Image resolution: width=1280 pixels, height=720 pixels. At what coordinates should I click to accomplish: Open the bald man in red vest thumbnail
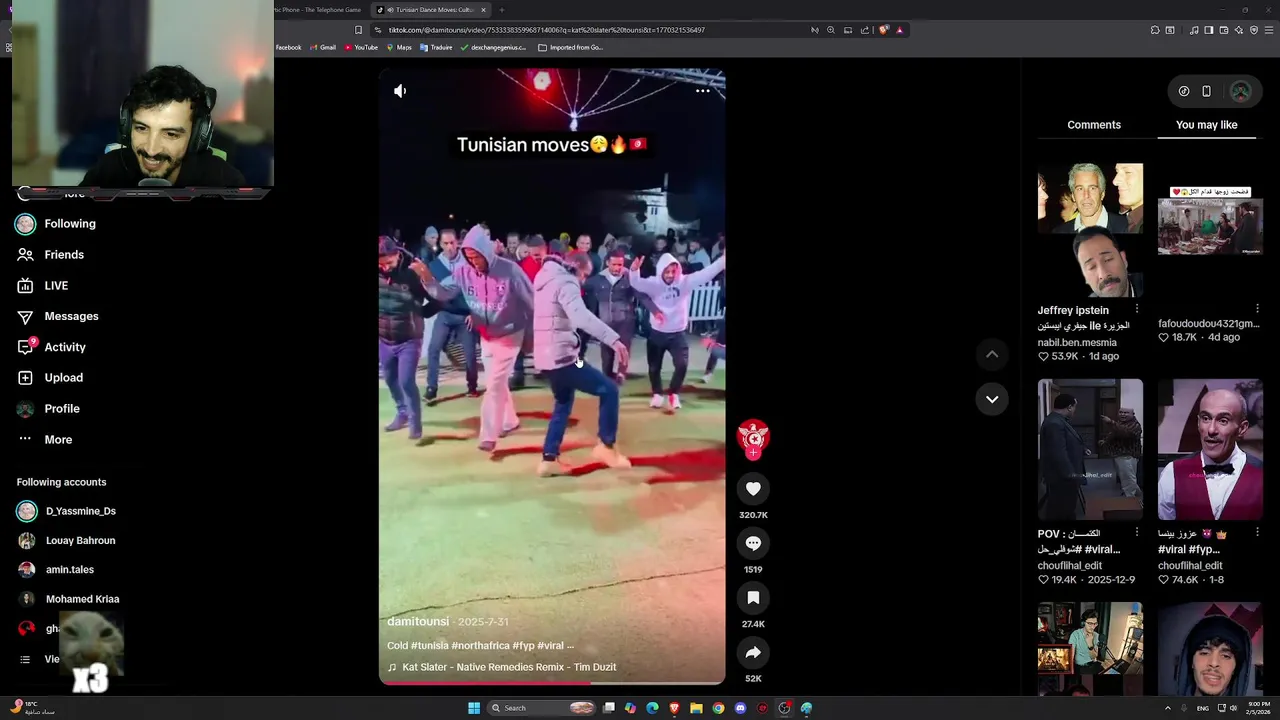(1210, 449)
